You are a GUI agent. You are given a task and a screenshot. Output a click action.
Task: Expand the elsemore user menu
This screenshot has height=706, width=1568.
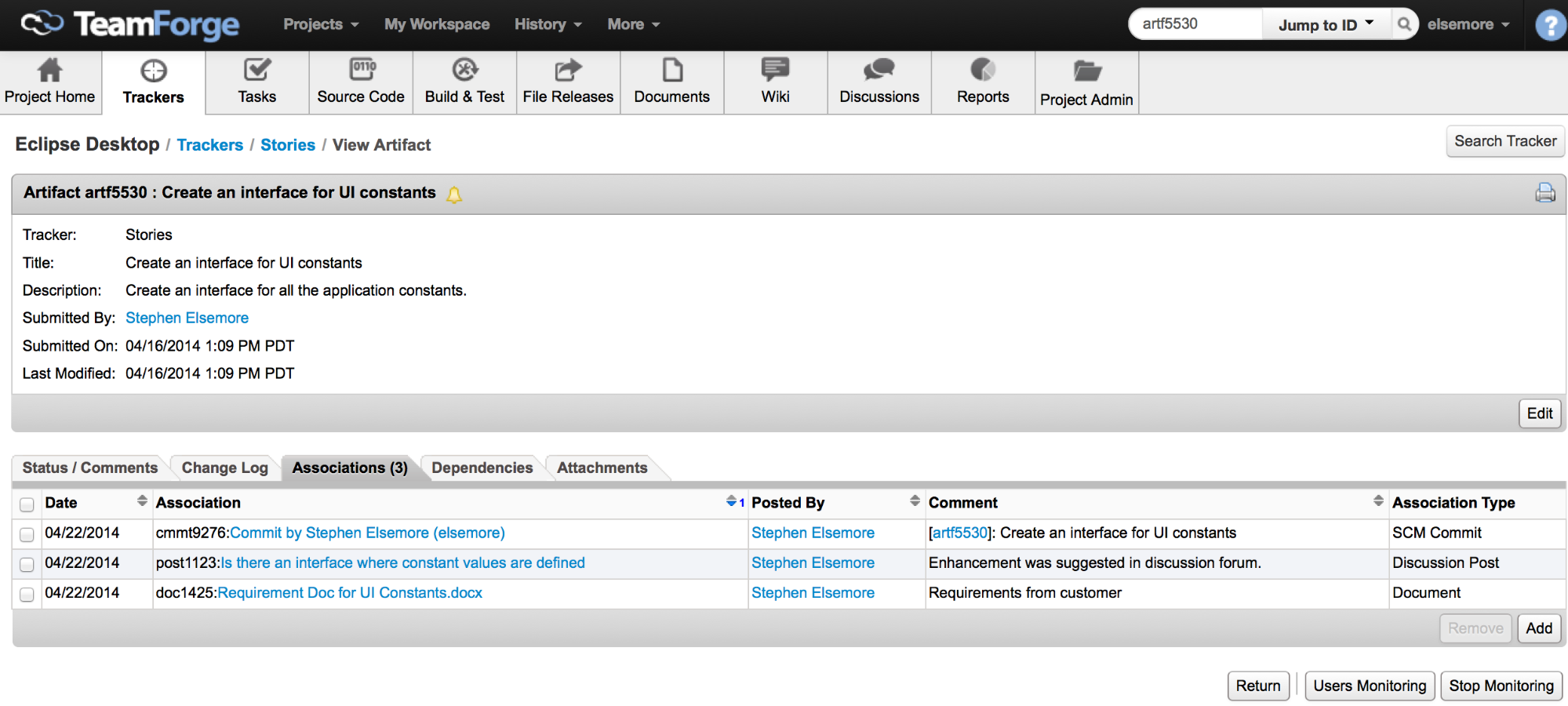1468,24
